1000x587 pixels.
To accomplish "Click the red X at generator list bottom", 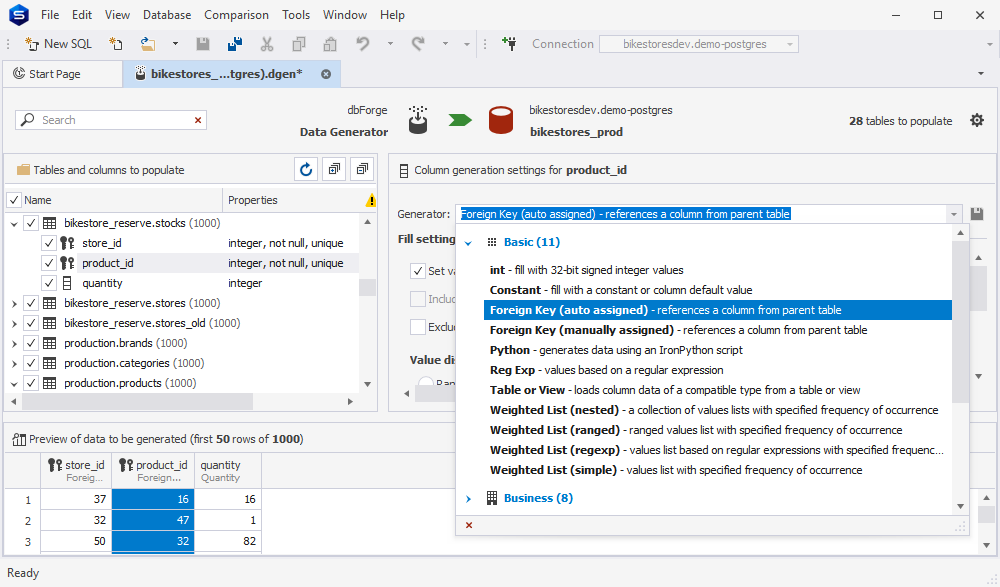I will 469,525.
